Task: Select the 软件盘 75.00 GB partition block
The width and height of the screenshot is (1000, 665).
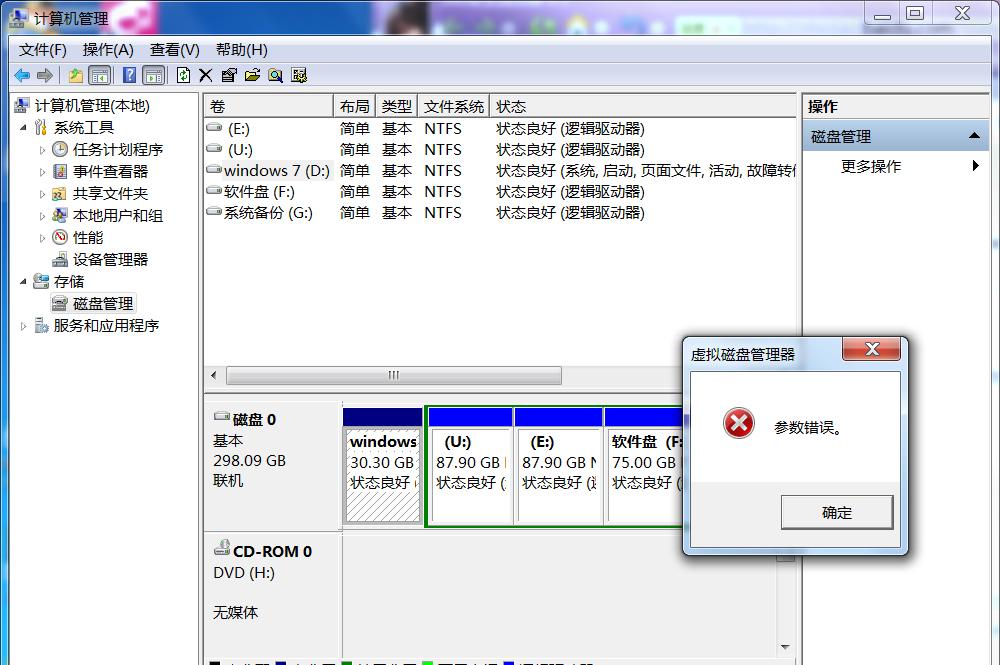Action: pos(644,467)
